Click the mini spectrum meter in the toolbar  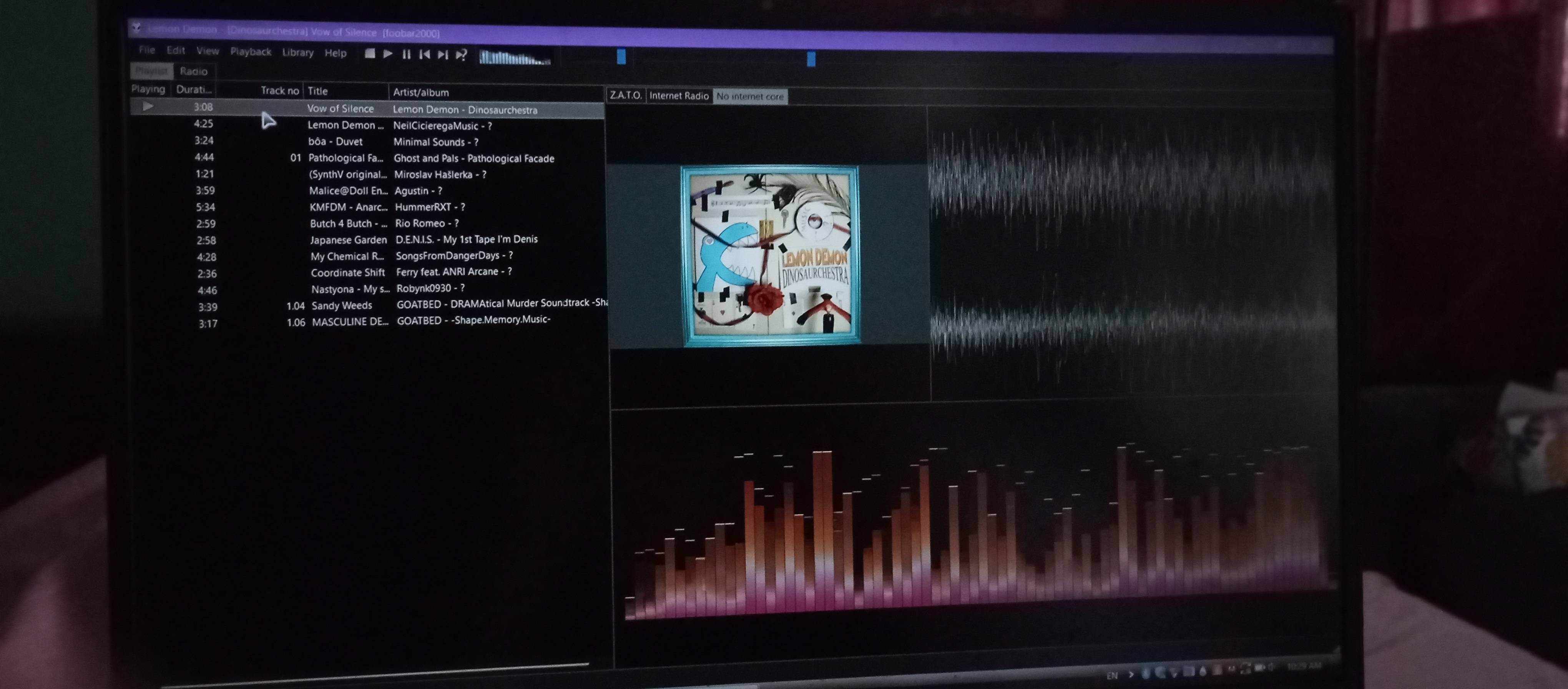tap(515, 57)
